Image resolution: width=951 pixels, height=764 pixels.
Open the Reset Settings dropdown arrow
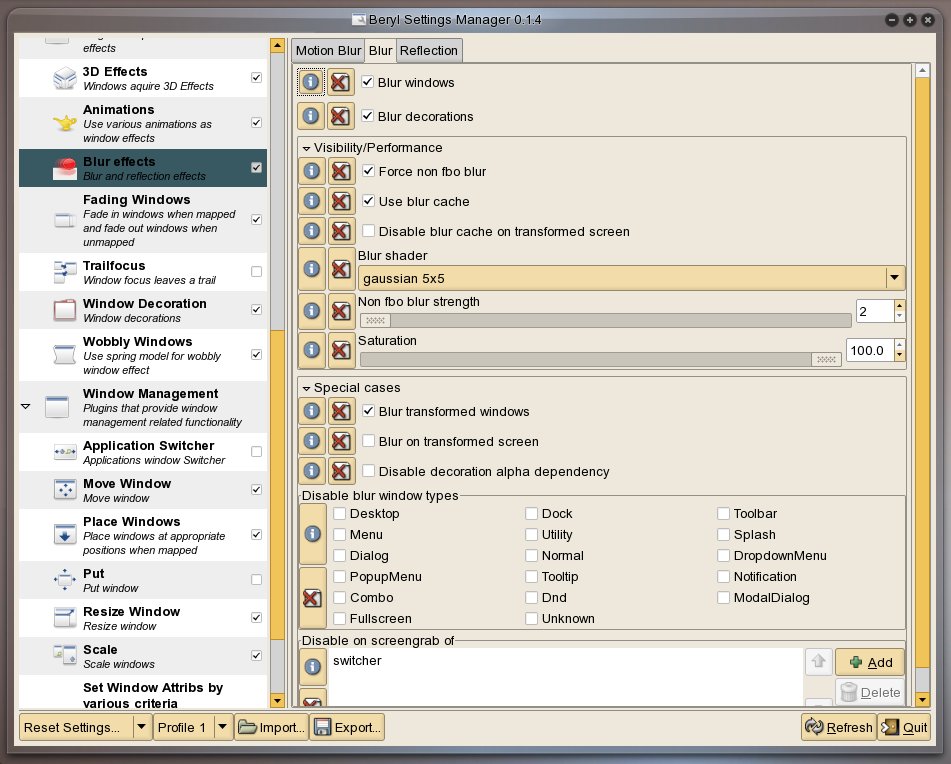[141, 727]
